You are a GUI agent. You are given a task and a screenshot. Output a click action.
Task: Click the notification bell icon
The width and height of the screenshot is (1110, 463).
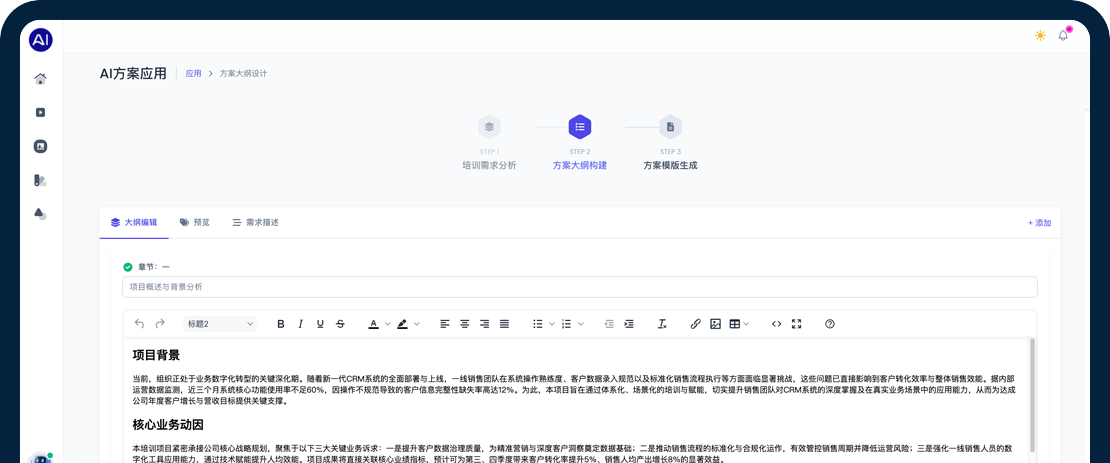(x=1063, y=36)
